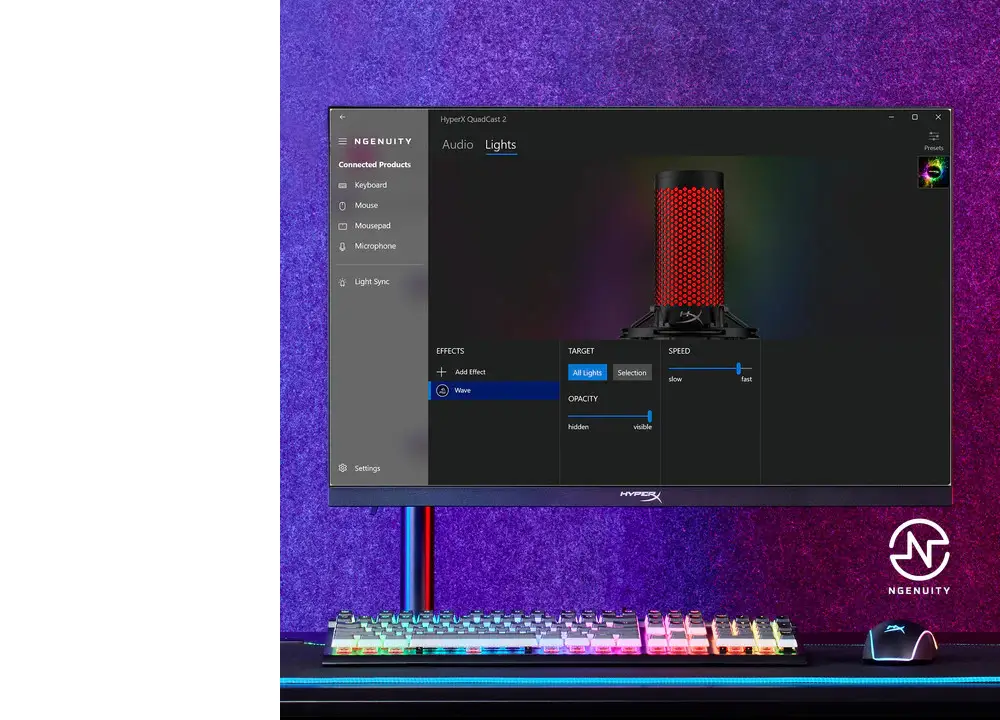Open the Light Sync page
Viewport: 1000px width, 720px height.
[372, 282]
